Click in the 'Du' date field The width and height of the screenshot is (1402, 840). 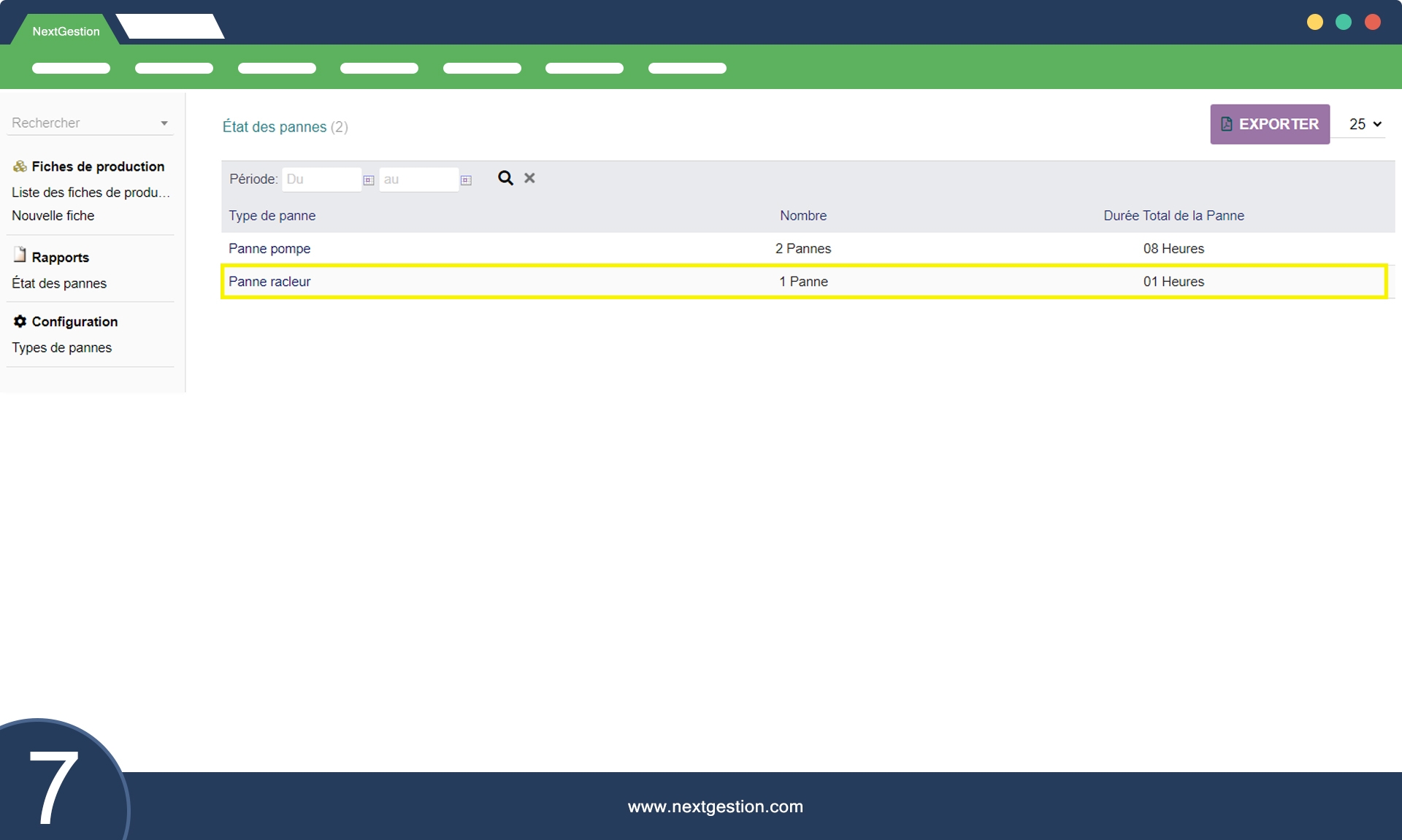[x=321, y=180]
